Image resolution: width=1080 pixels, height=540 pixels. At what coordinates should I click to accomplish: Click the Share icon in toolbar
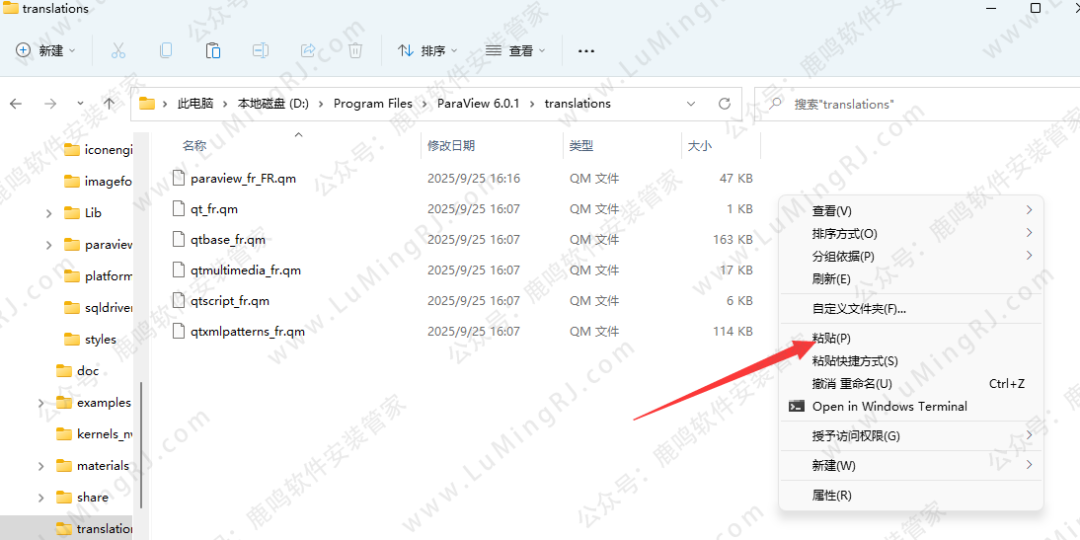308,50
